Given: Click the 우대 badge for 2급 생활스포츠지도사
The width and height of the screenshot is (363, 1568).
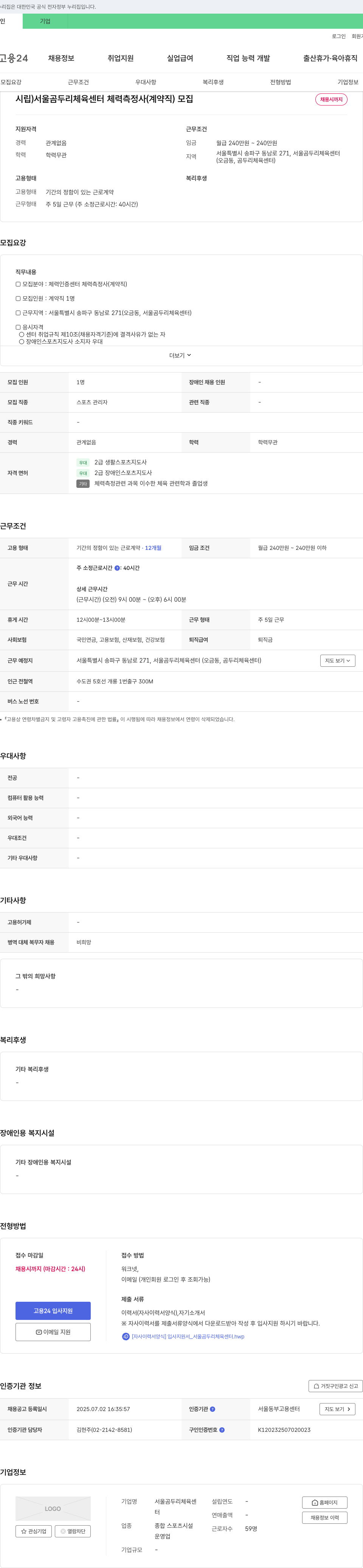Looking at the screenshot, I should 83,463.
